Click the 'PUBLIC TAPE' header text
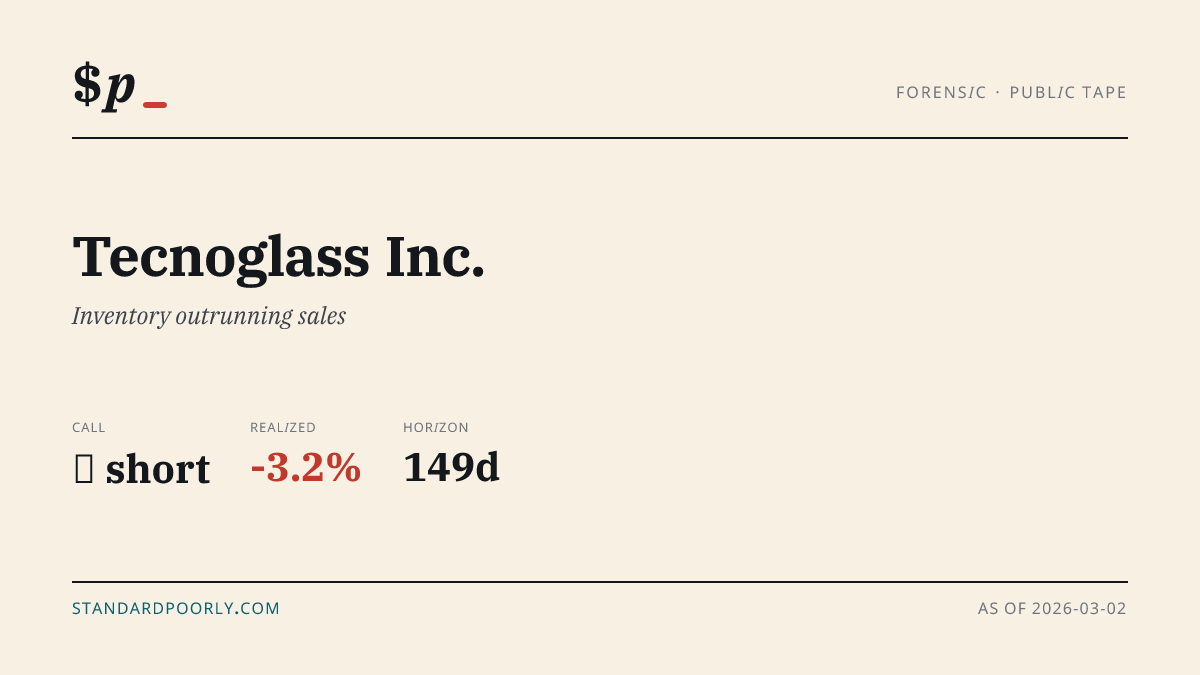This screenshot has width=1200, height=675. click(x=1068, y=92)
